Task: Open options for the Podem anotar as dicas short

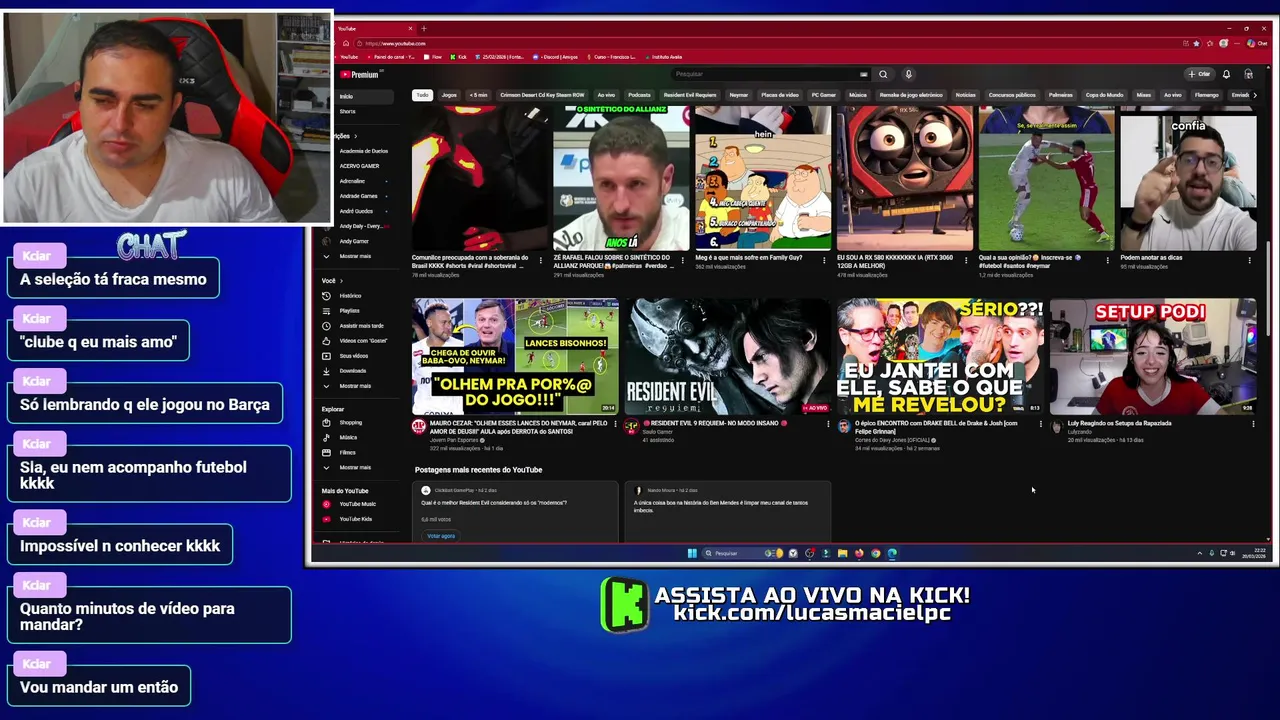Action: 1249,260
